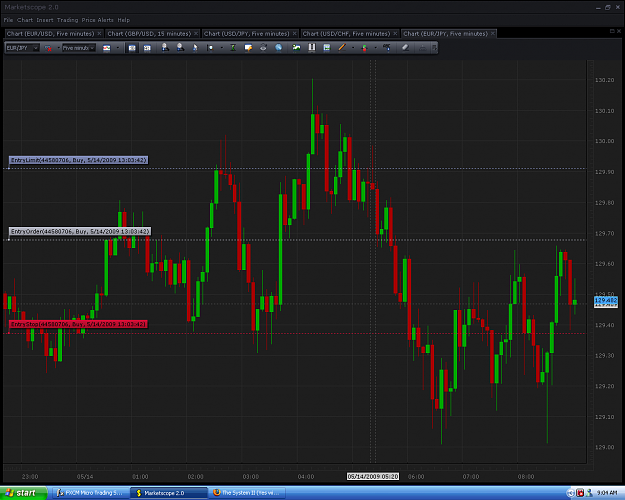Click the 9:04 AM system clock
This screenshot has height=500, width=625.
[607, 493]
